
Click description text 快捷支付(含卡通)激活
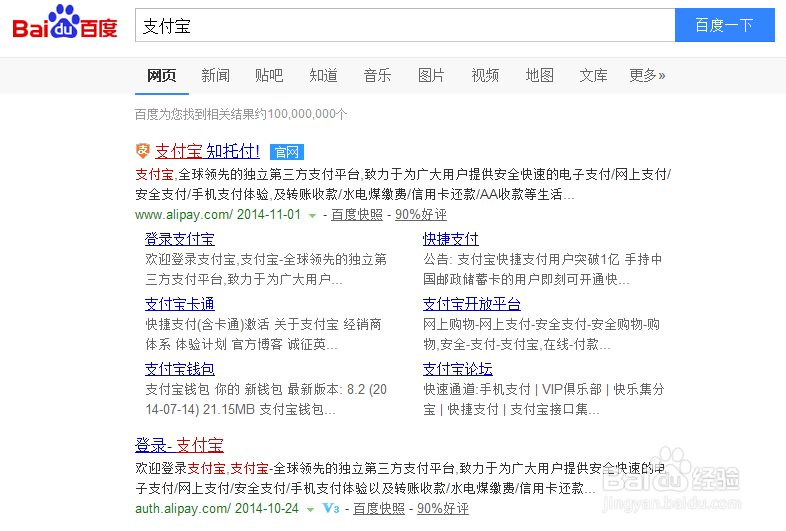264,334
